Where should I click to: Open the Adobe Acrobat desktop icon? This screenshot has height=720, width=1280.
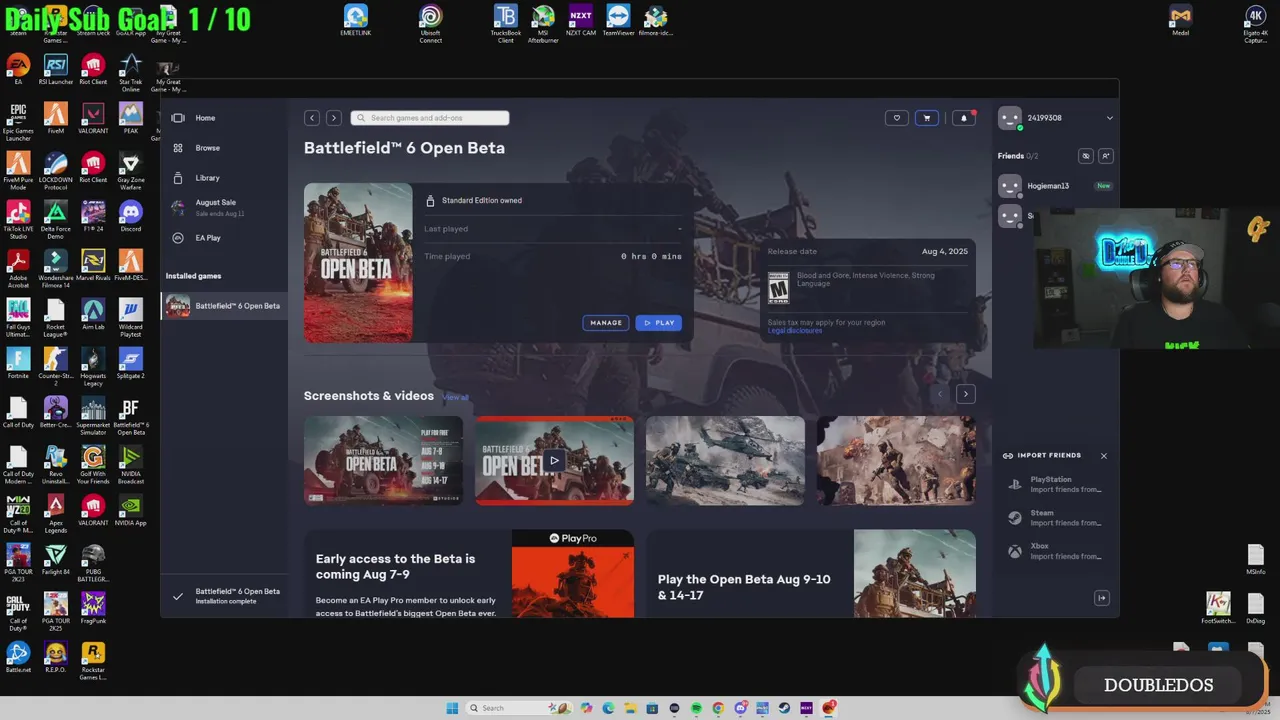pos(18,270)
